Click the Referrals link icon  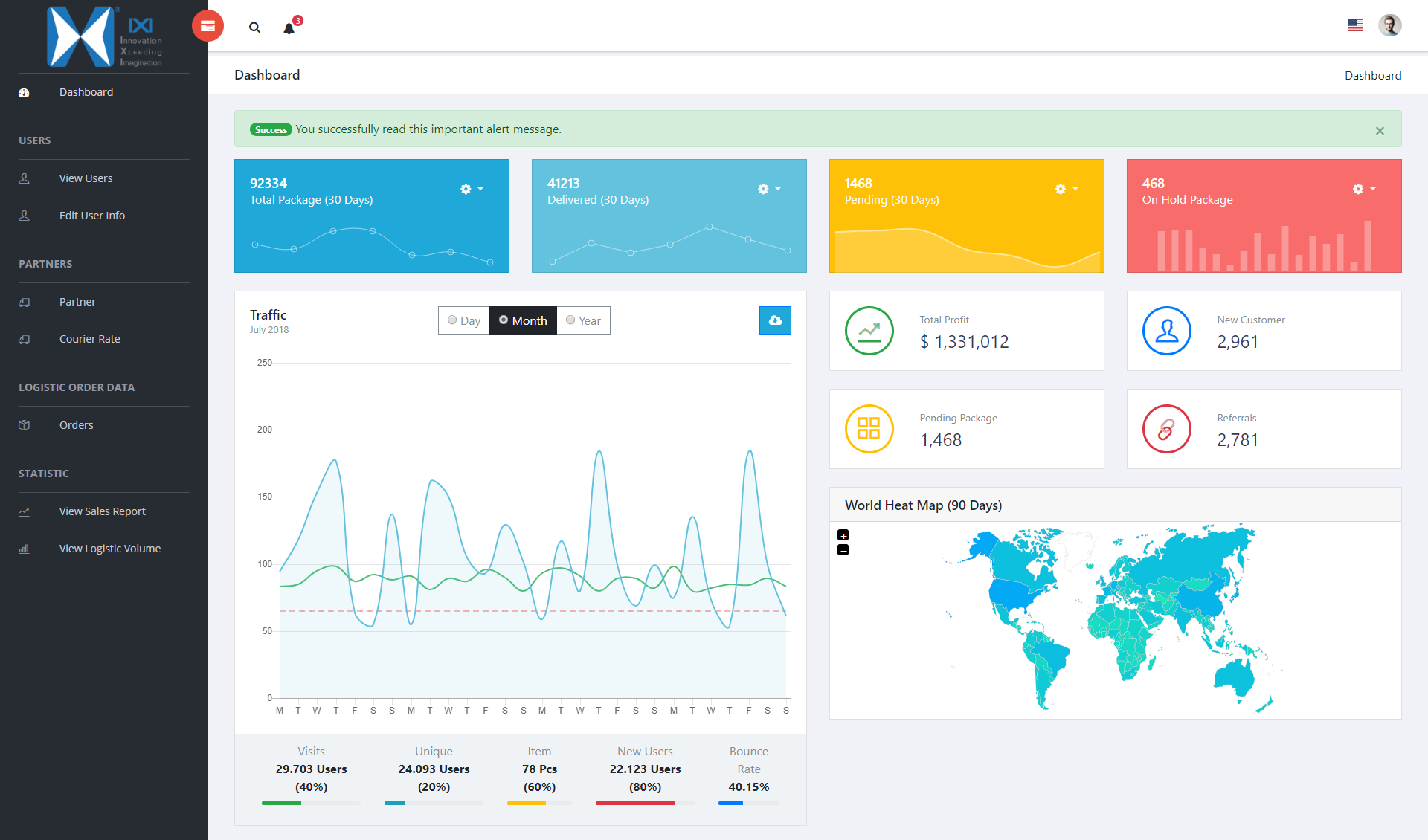1166,429
